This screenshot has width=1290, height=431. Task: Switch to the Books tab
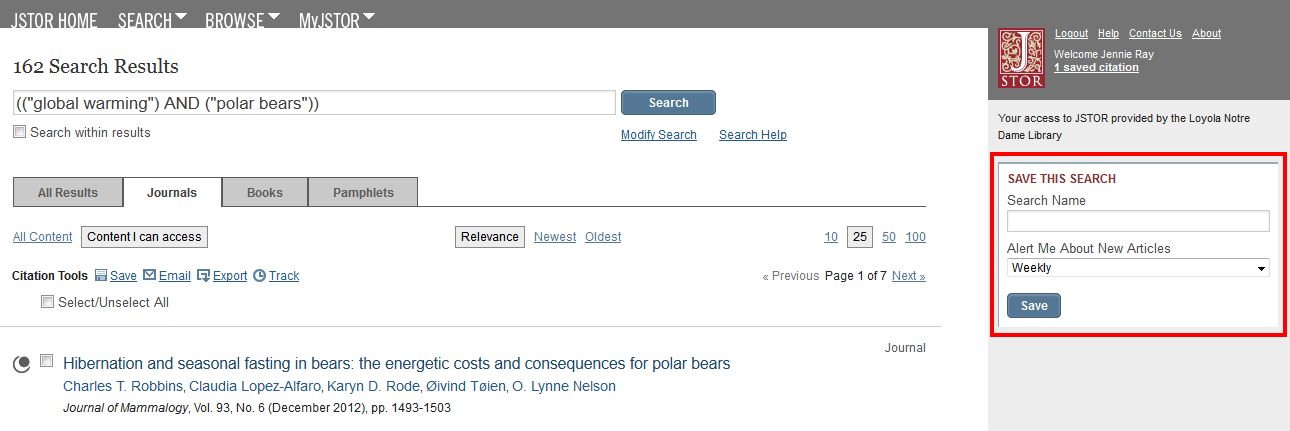pos(265,193)
